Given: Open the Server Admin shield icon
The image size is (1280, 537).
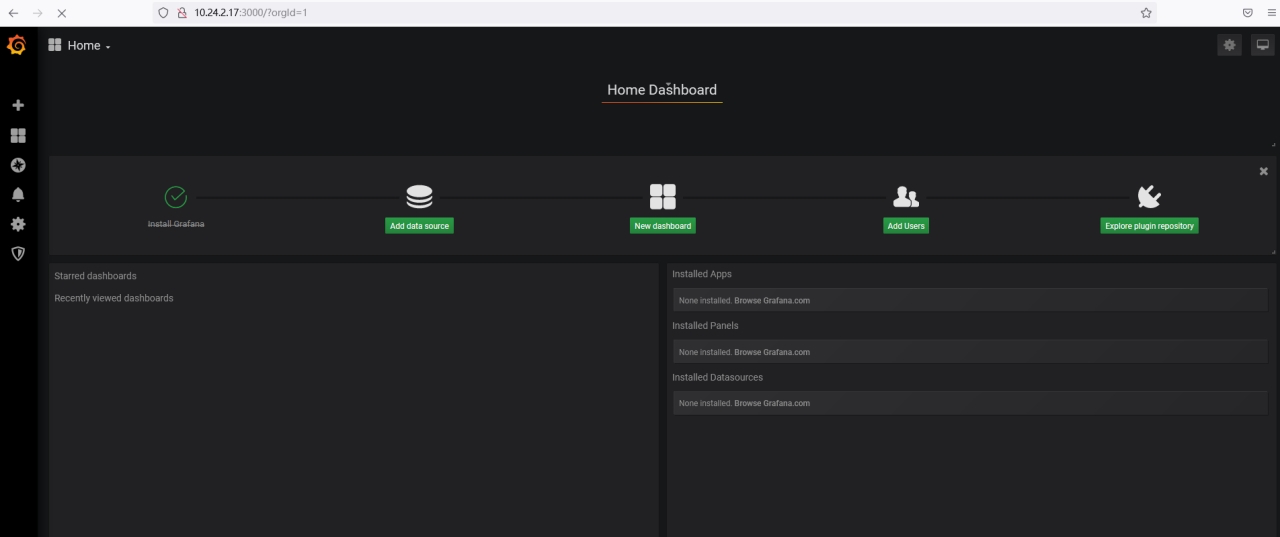Looking at the screenshot, I should (18, 254).
